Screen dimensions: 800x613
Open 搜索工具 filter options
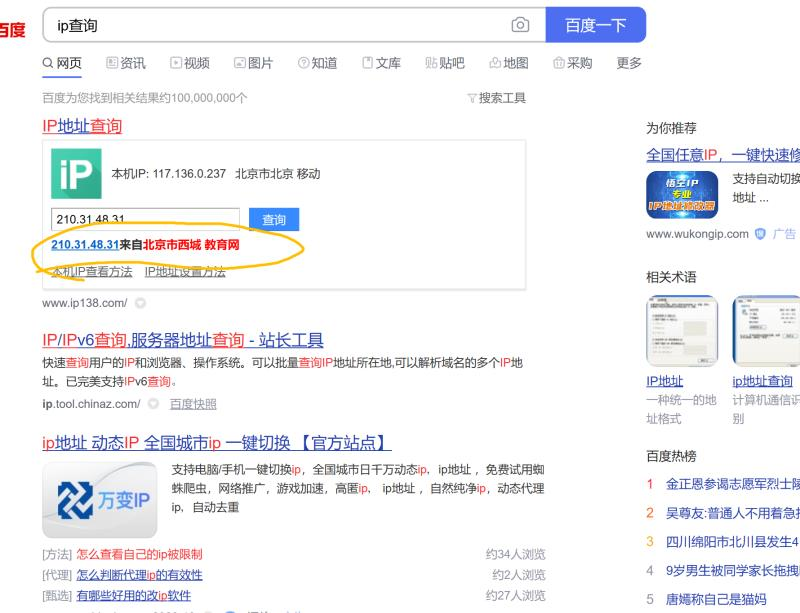coord(496,98)
